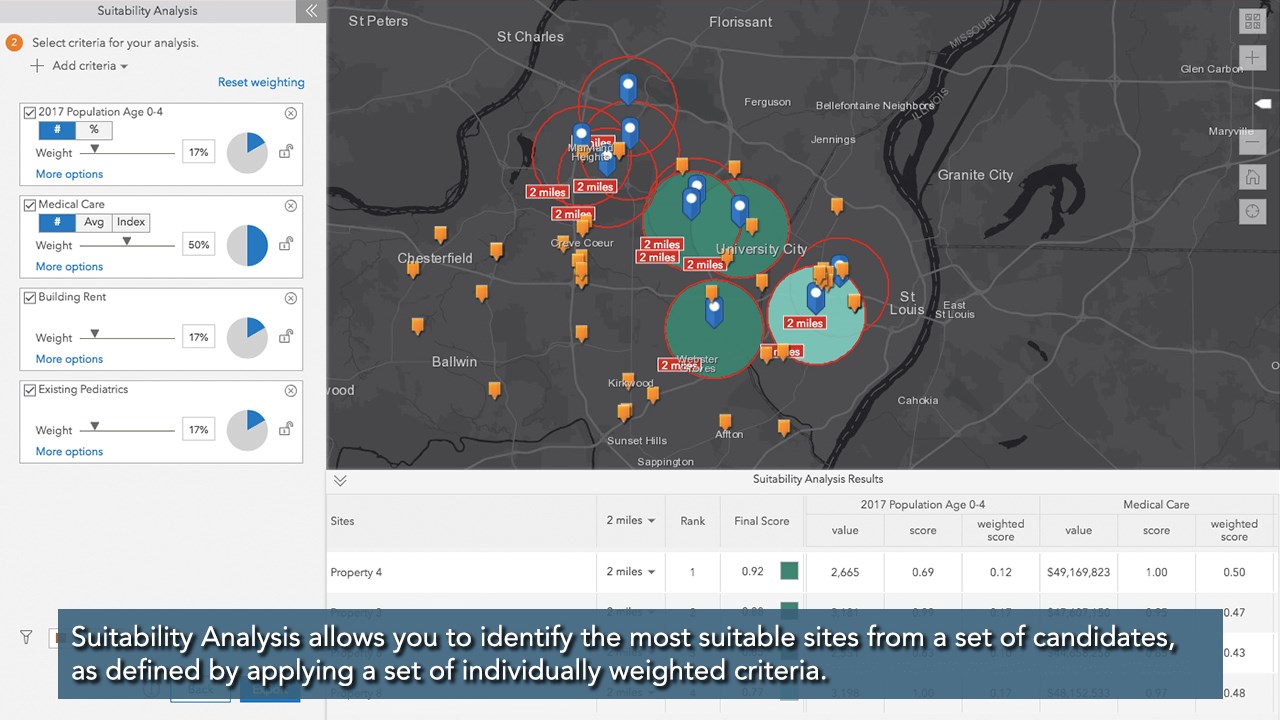Open the Add criteria dropdown
The image size is (1280, 720).
(x=80, y=66)
